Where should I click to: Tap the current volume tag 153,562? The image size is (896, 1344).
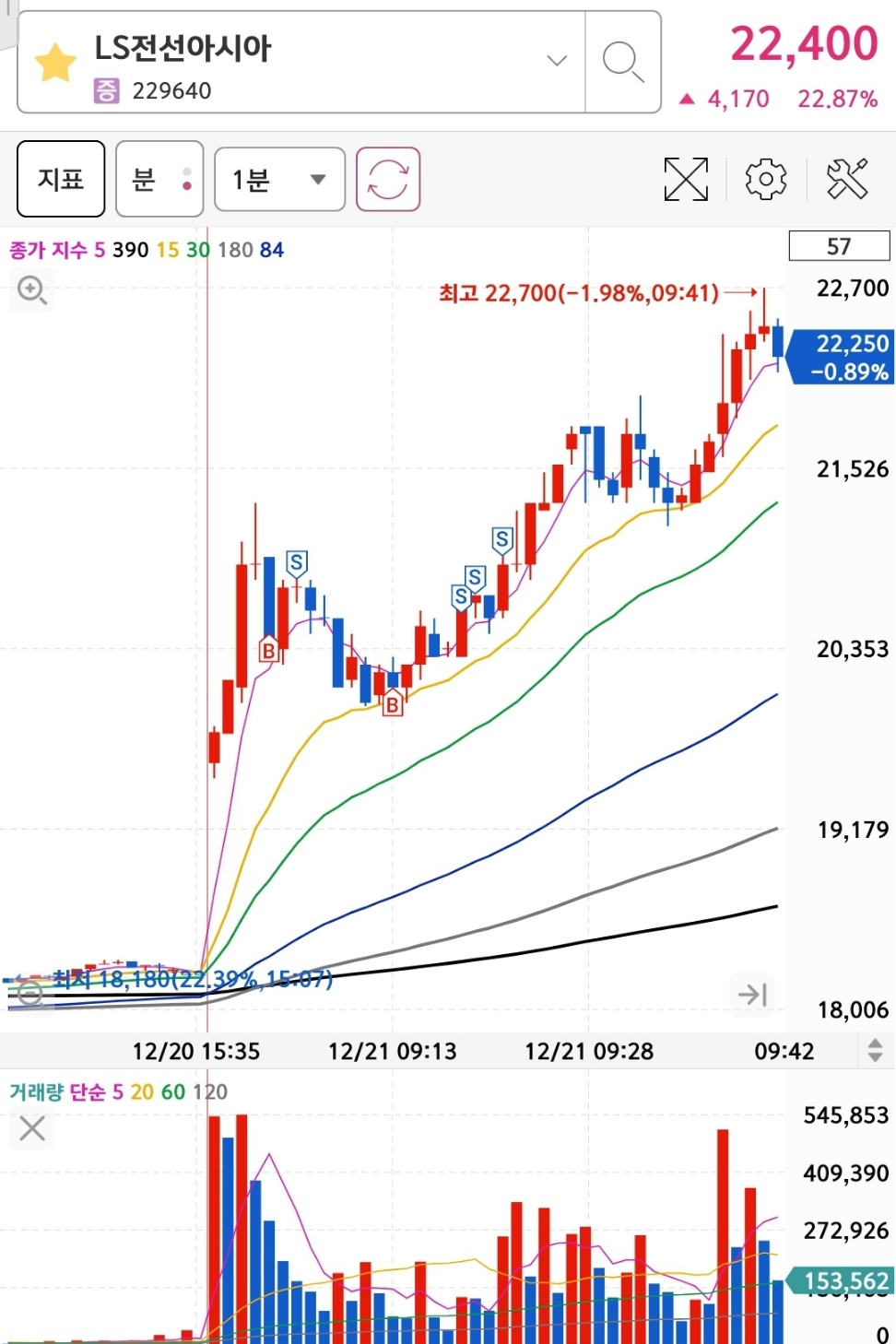pos(840,1281)
